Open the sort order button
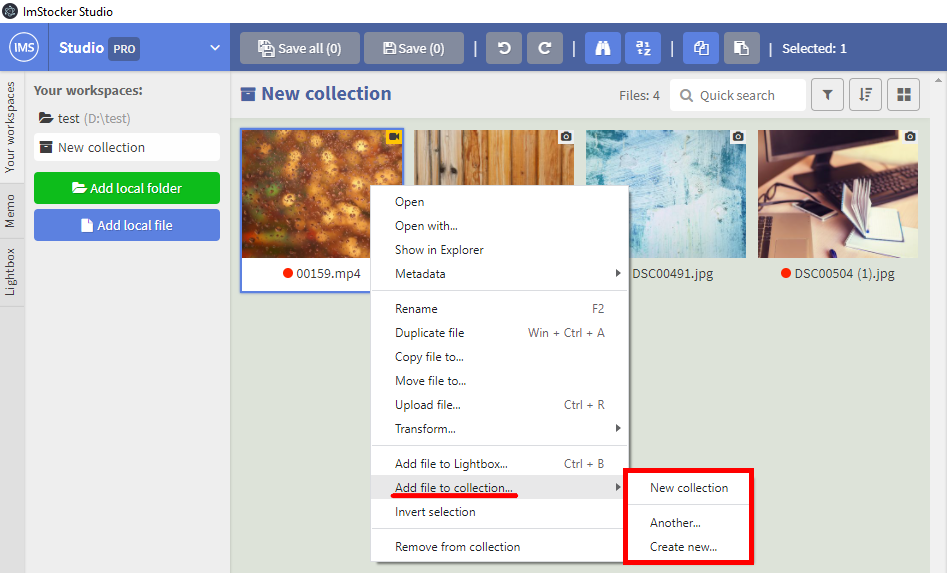This screenshot has height=573, width=947. coord(865,95)
